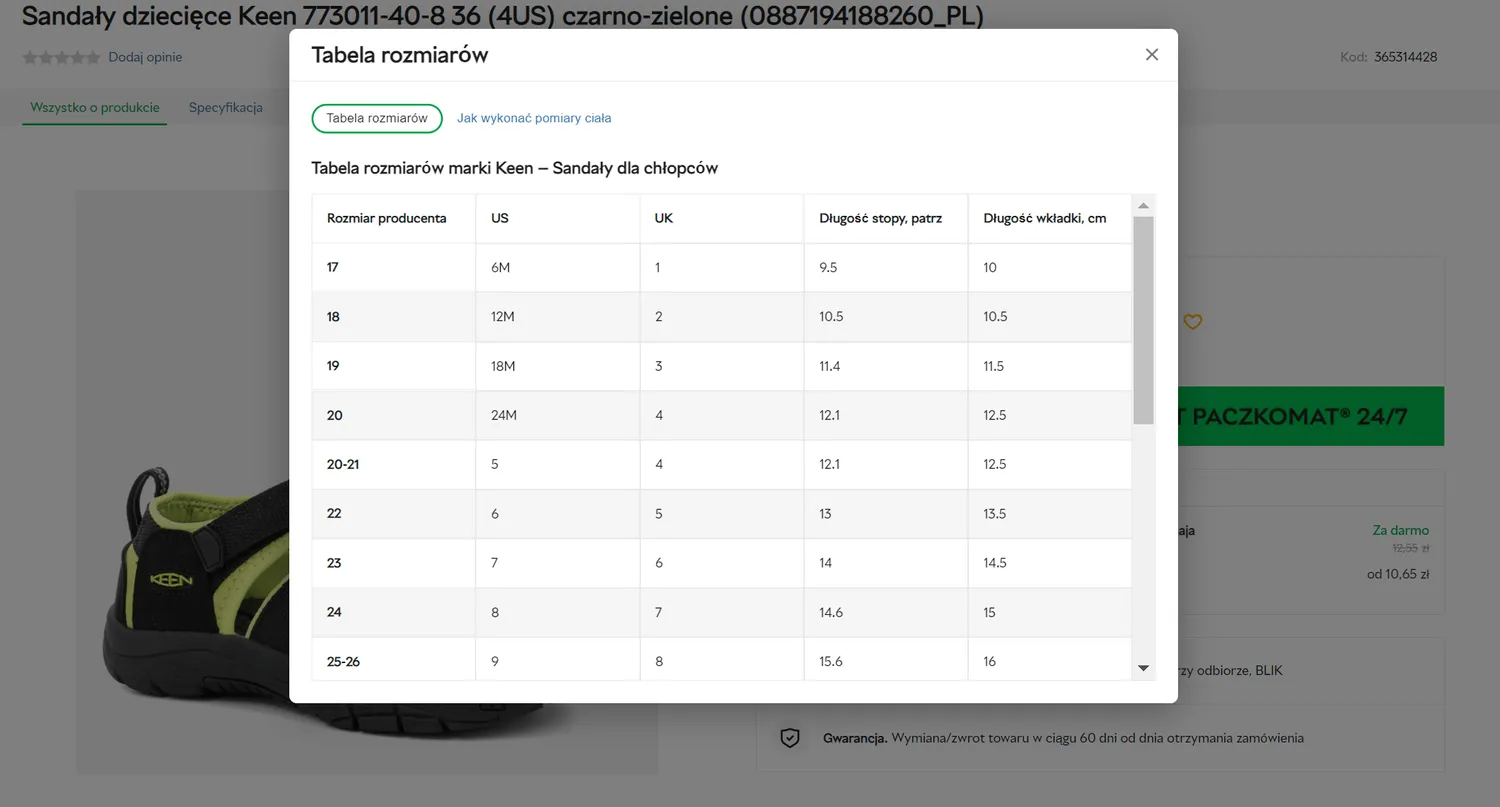Click manufacturer size 20-21 row label
The image size is (1500, 807).
(343, 464)
